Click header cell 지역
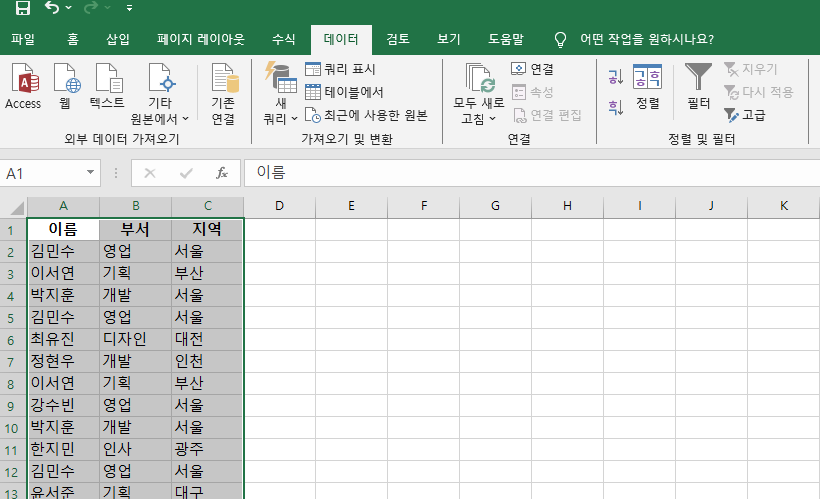 [x=208, y=230]
